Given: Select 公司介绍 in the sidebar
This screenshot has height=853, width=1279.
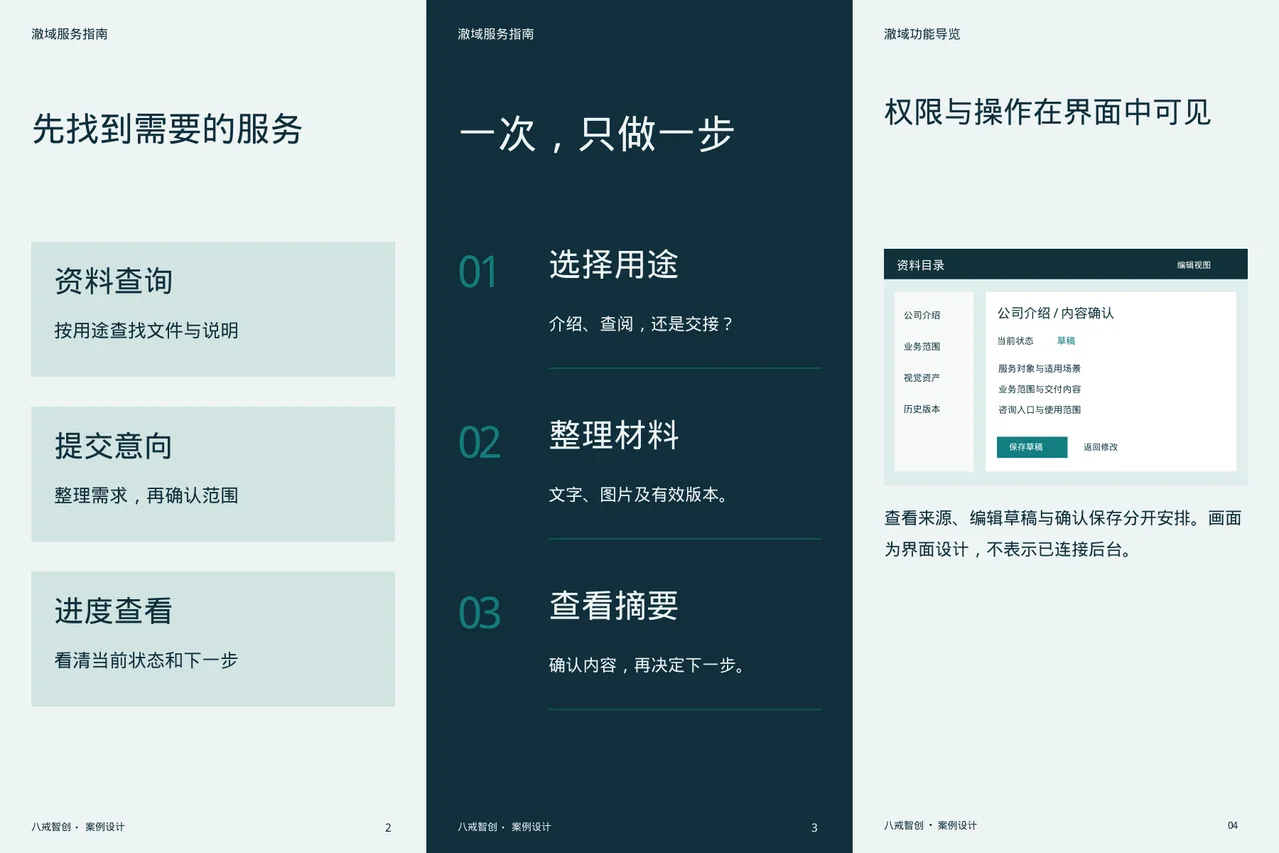Looking at the screenshot, I should pos(922,315).
